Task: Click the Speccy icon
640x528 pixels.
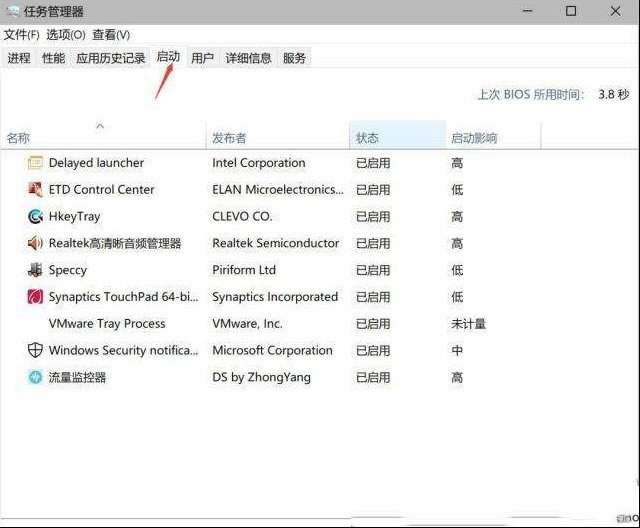Action: [x=35, y=270]
